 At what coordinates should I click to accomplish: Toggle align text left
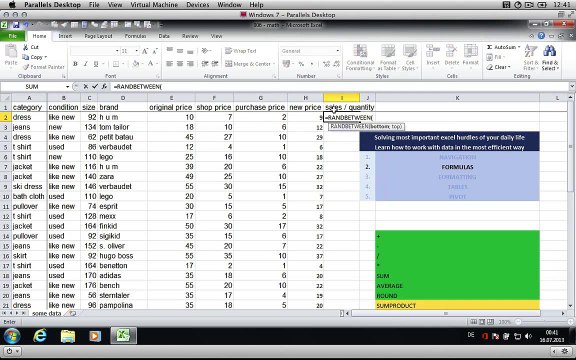[169, 64]
